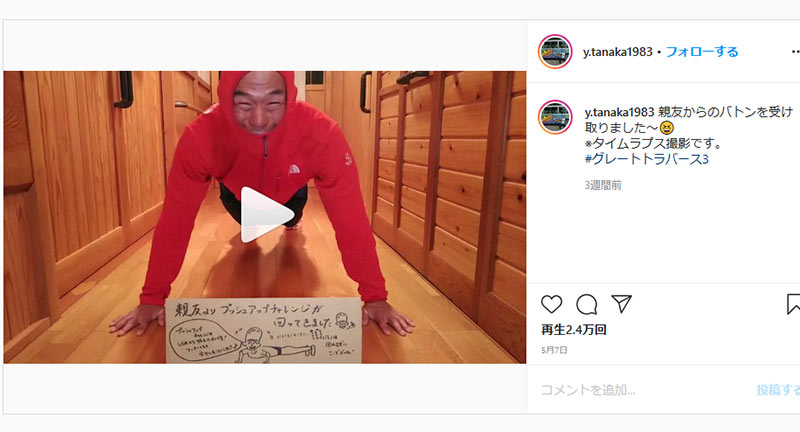Like the post with heart icon
Image resolution: width=800 pixels, height=432 pixels.
point(552,304)
